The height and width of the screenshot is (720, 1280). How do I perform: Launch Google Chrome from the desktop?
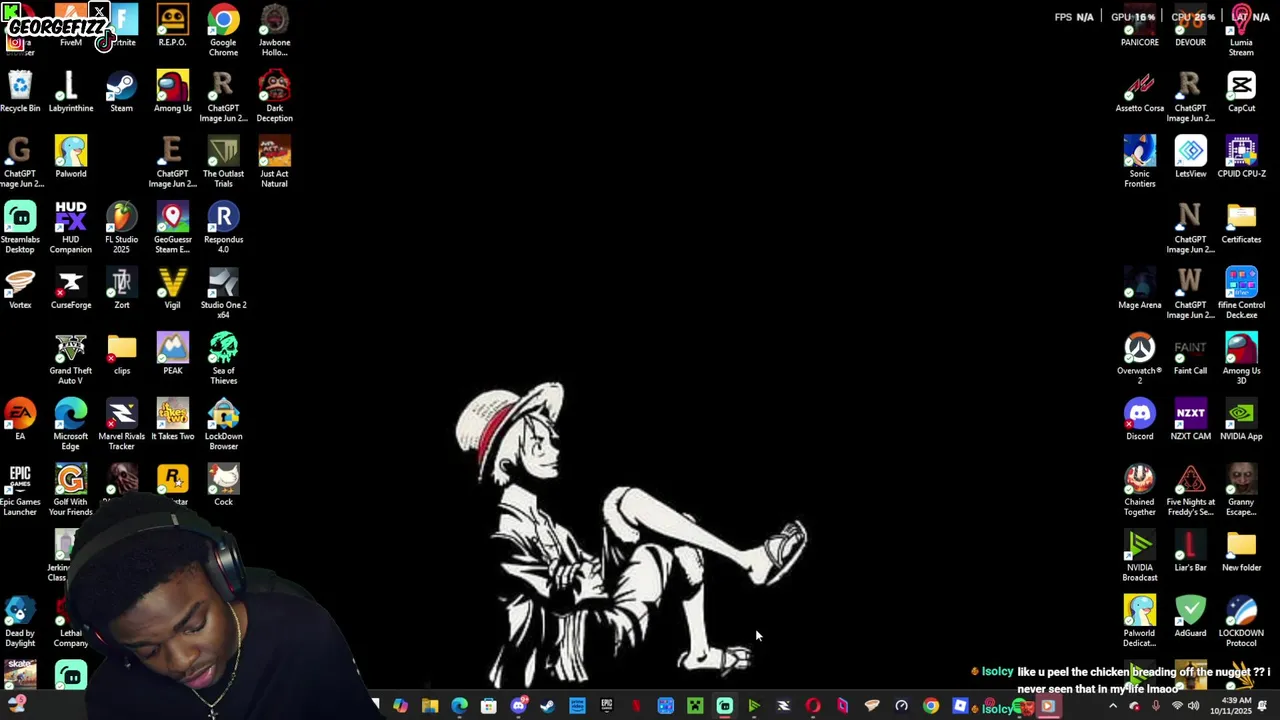click(x=223, y=30)
